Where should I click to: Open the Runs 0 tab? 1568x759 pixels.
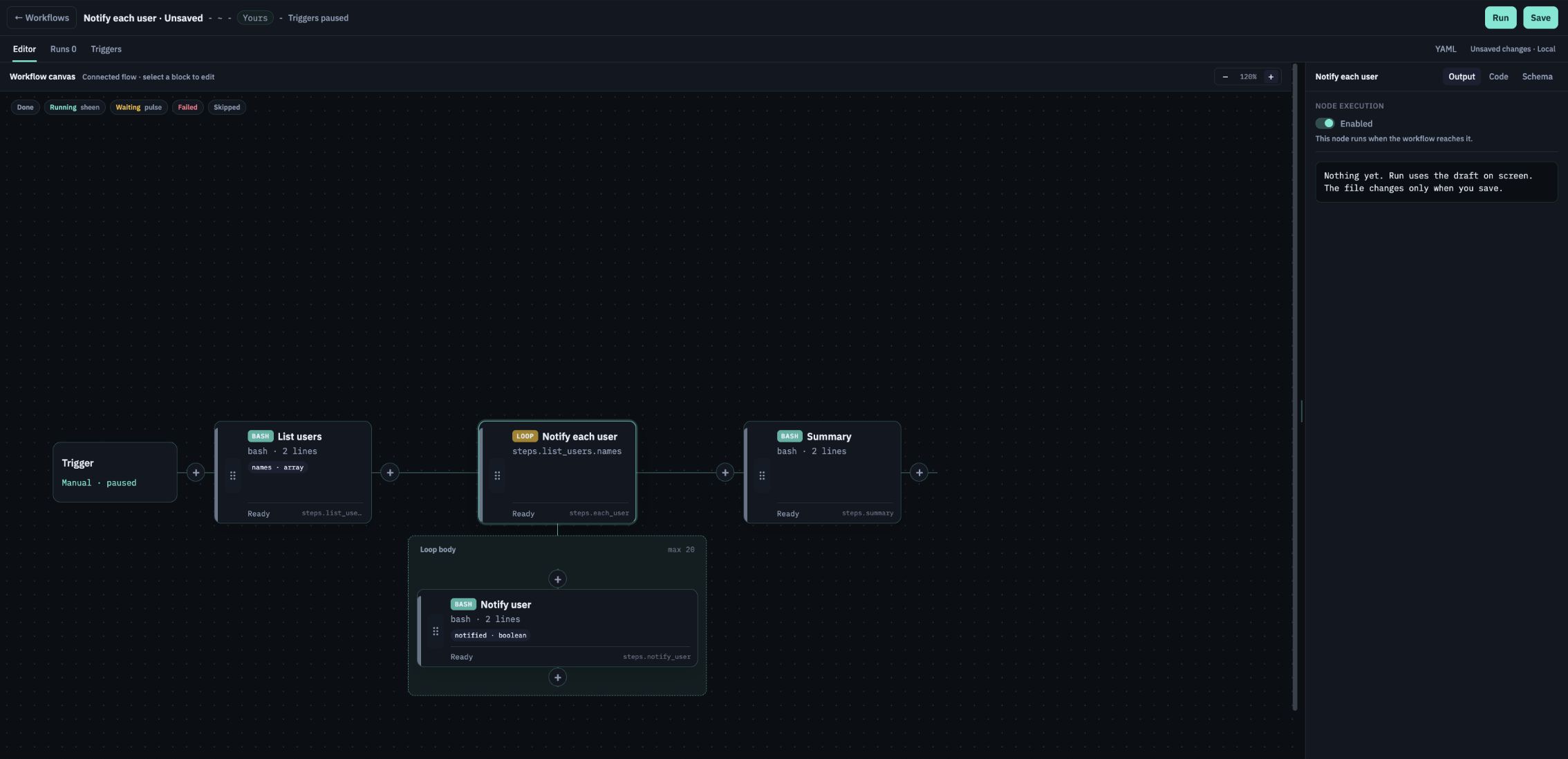click(x=63, y=49)
